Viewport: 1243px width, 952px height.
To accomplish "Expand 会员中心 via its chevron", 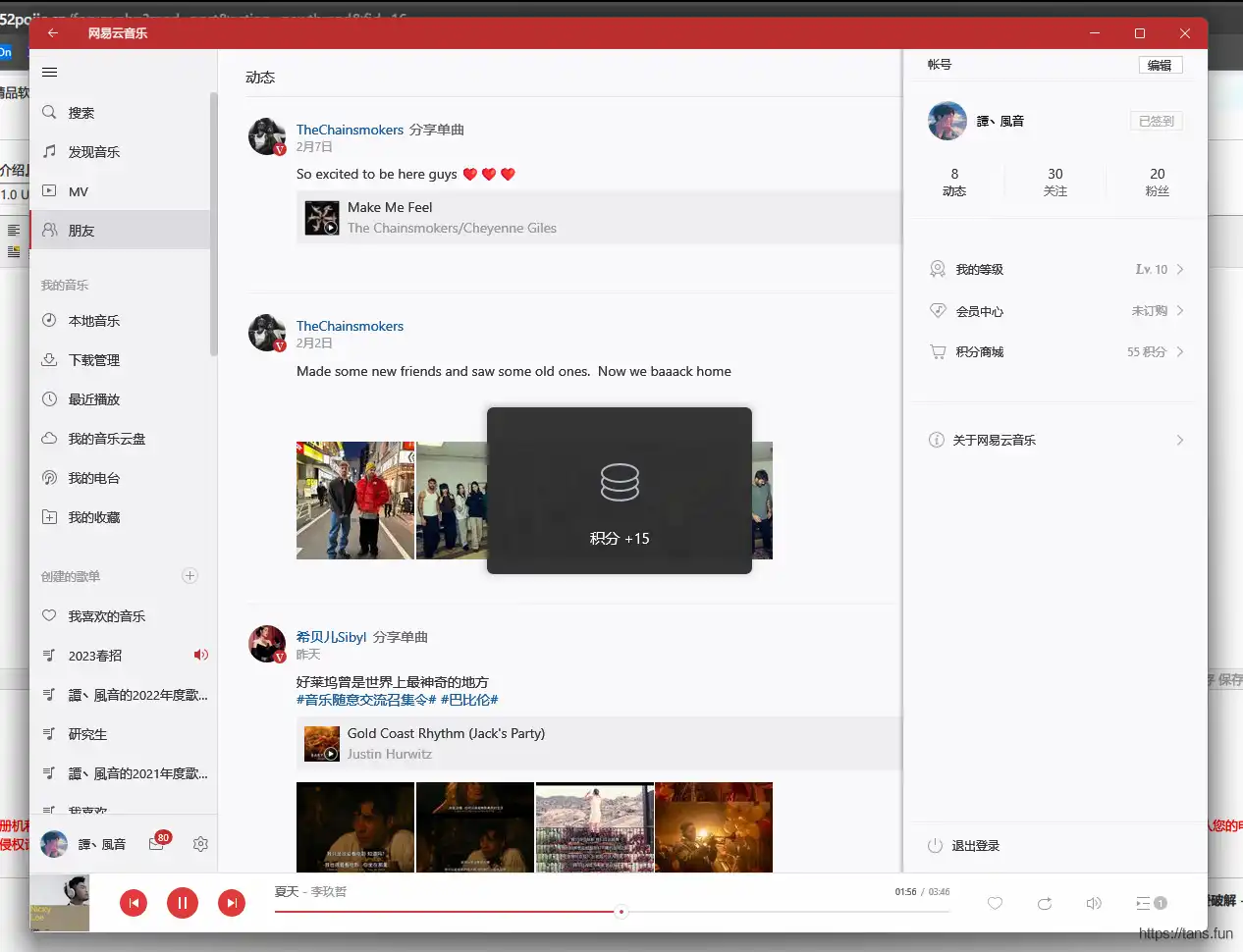I will [x=1180, y=311].
